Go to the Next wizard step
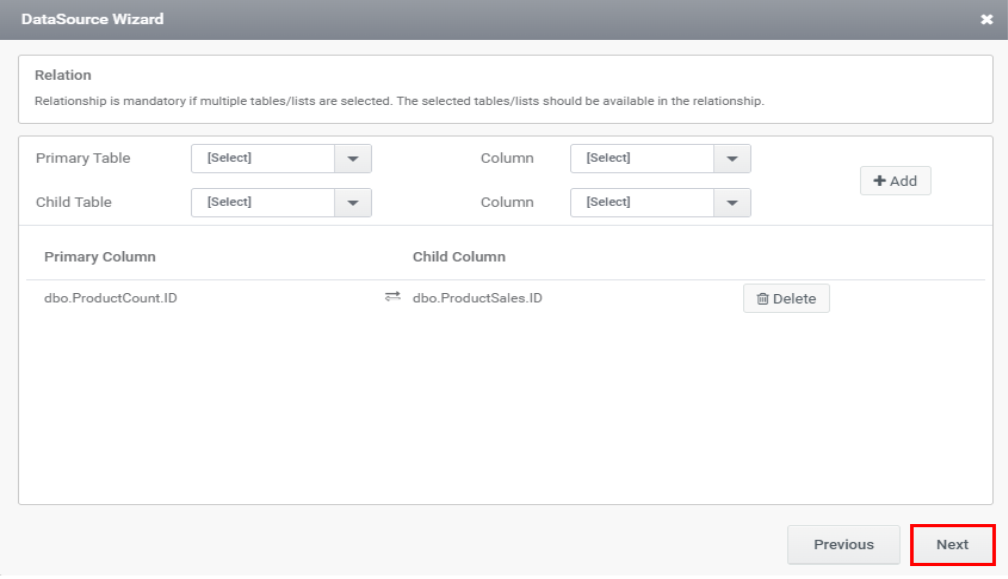 tap(952, 545)
